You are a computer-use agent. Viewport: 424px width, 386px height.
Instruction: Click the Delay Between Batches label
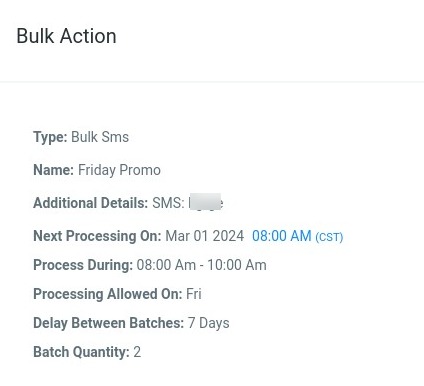point(108,323)
